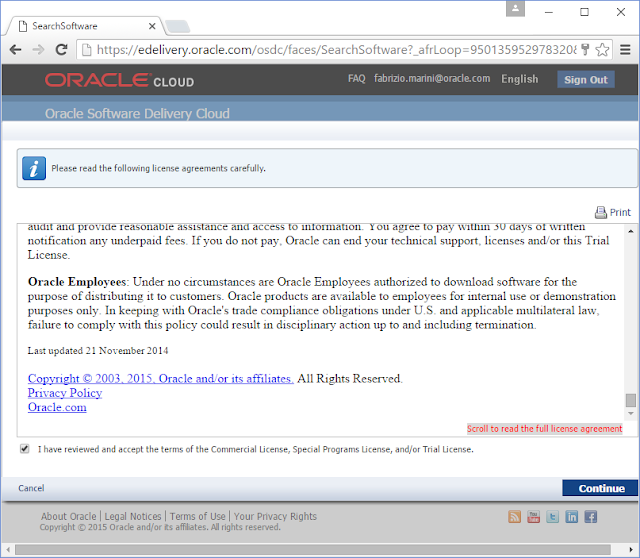Screen dimensions: 640x558
Task: Click the license text scrollbar thumb
Action: [x=631, y=400]
